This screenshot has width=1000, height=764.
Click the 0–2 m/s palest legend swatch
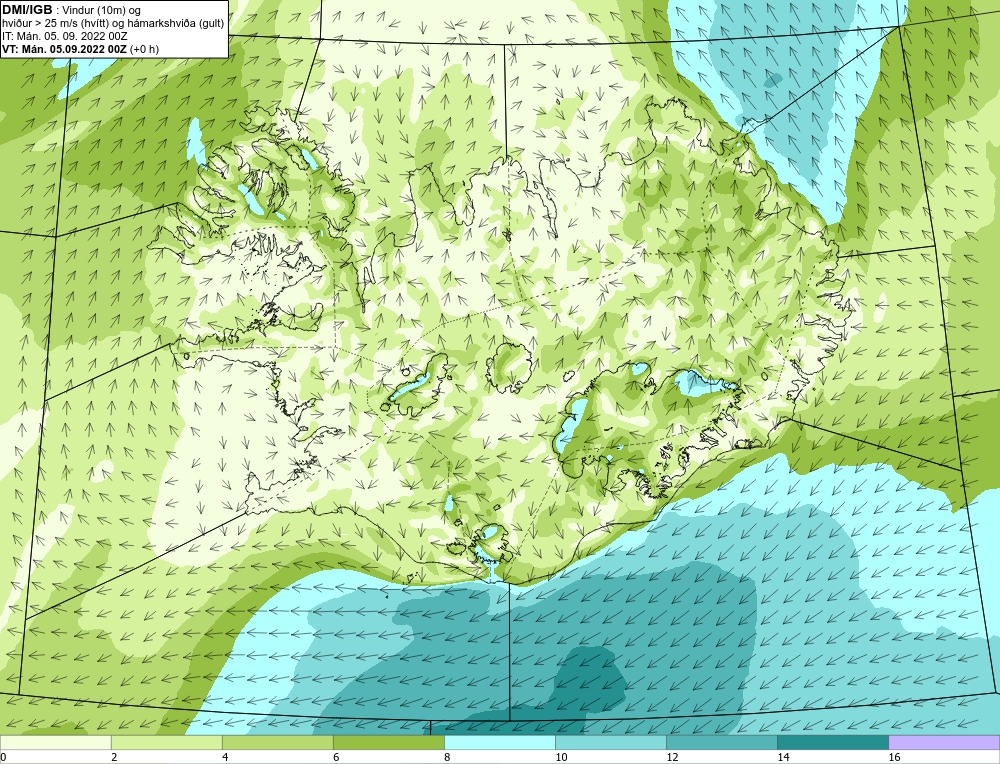[x=55, y=742]
